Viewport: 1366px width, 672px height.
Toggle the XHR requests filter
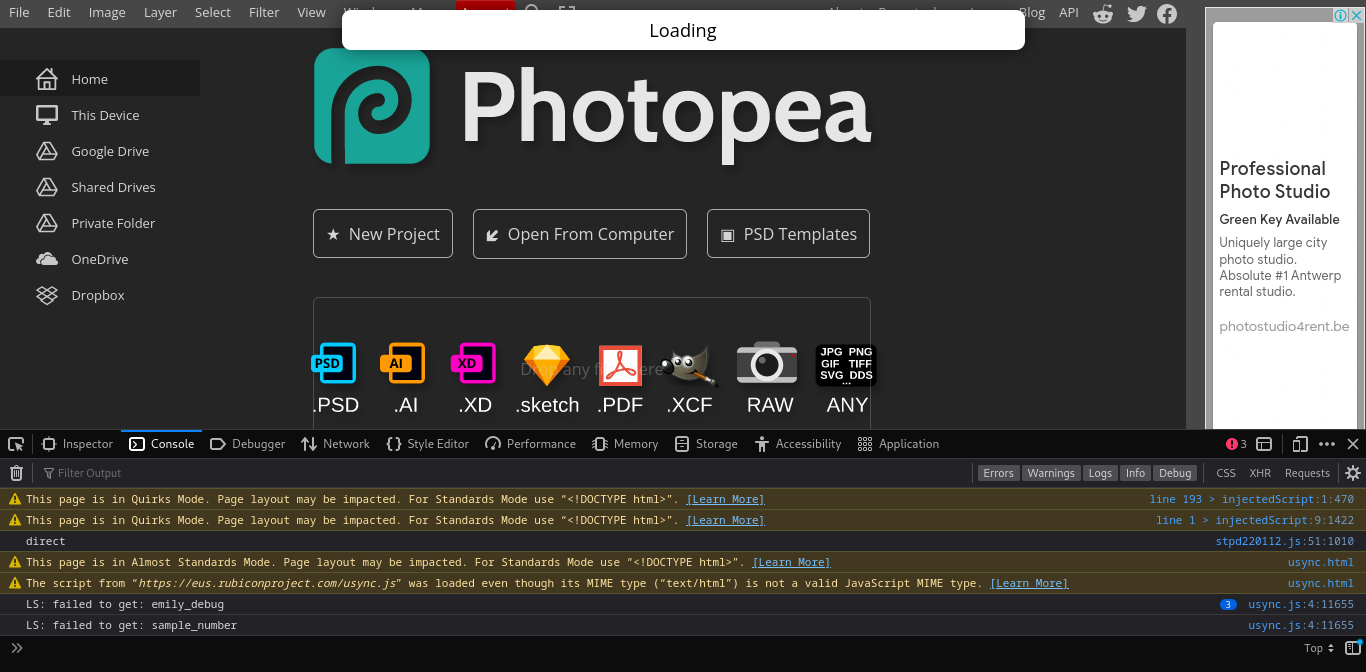click(x=1260, y=472)
